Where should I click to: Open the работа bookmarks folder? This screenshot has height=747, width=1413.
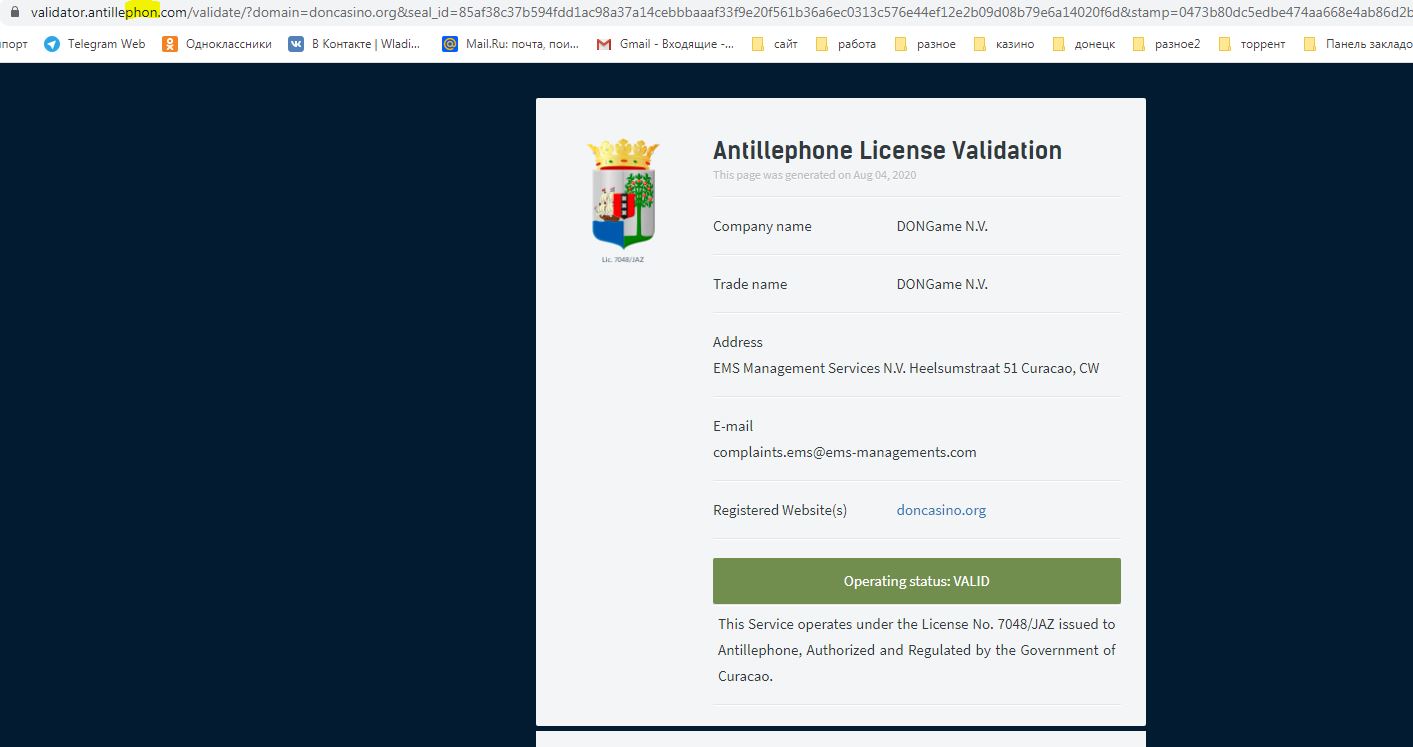click(846, 44)
